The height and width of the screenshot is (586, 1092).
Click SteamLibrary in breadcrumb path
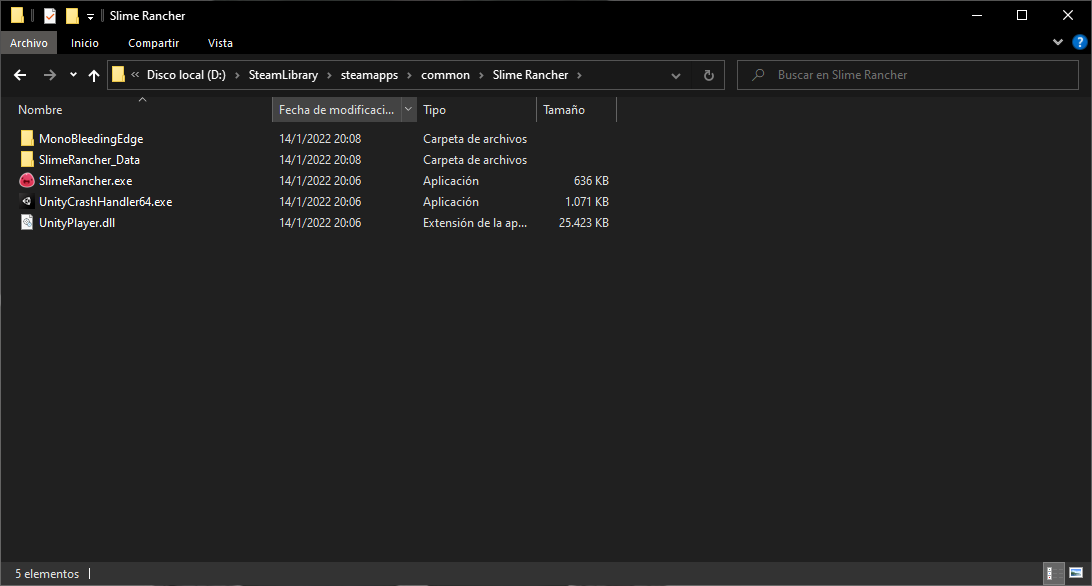pyautogui.click(x=283, y=75)
